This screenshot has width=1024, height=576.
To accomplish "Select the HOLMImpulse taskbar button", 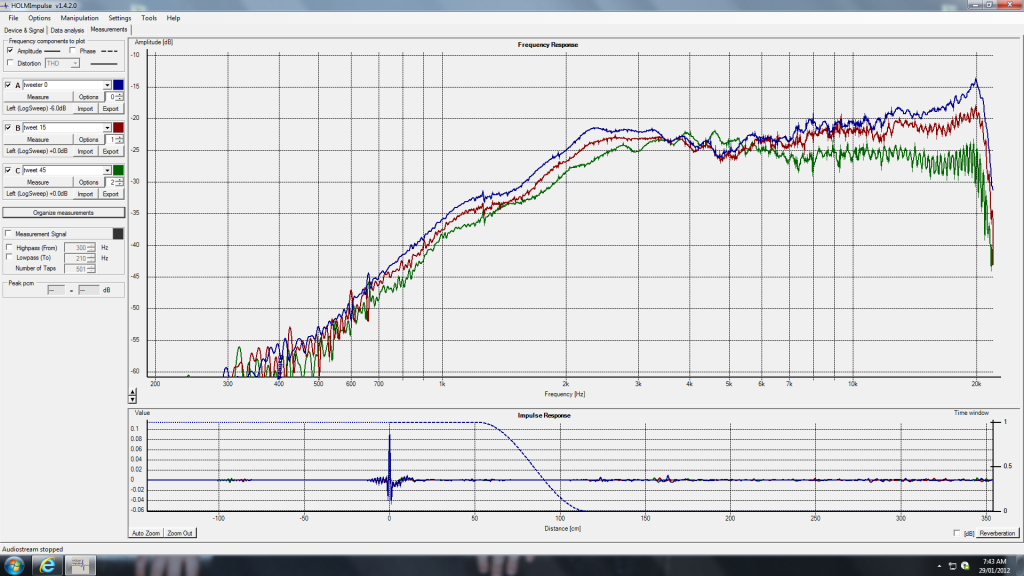I will pos(80,566).
